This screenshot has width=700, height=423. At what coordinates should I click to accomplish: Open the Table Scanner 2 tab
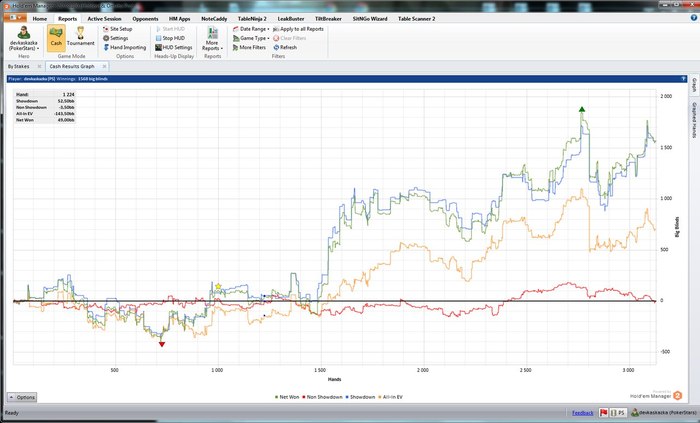point(417,19)
